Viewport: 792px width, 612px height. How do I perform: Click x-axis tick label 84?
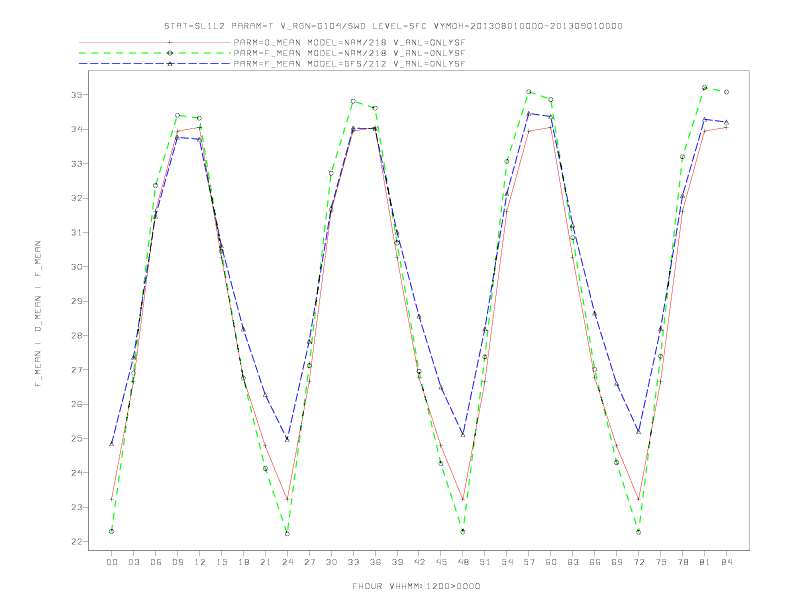(x=727, y=562)
